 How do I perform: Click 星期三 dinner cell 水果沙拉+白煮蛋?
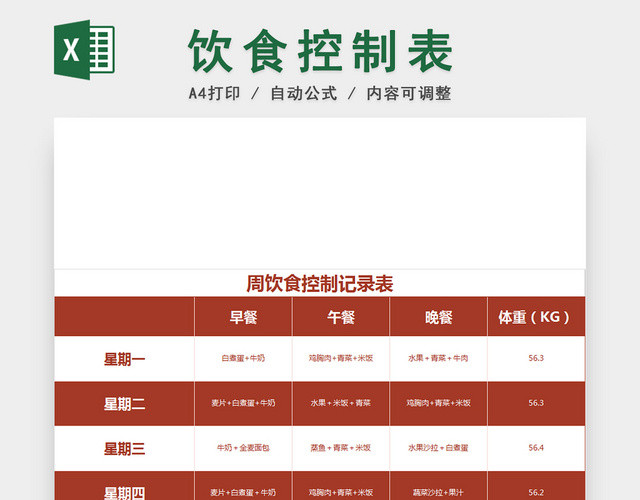pyautogui.click(x=438, y=448)
